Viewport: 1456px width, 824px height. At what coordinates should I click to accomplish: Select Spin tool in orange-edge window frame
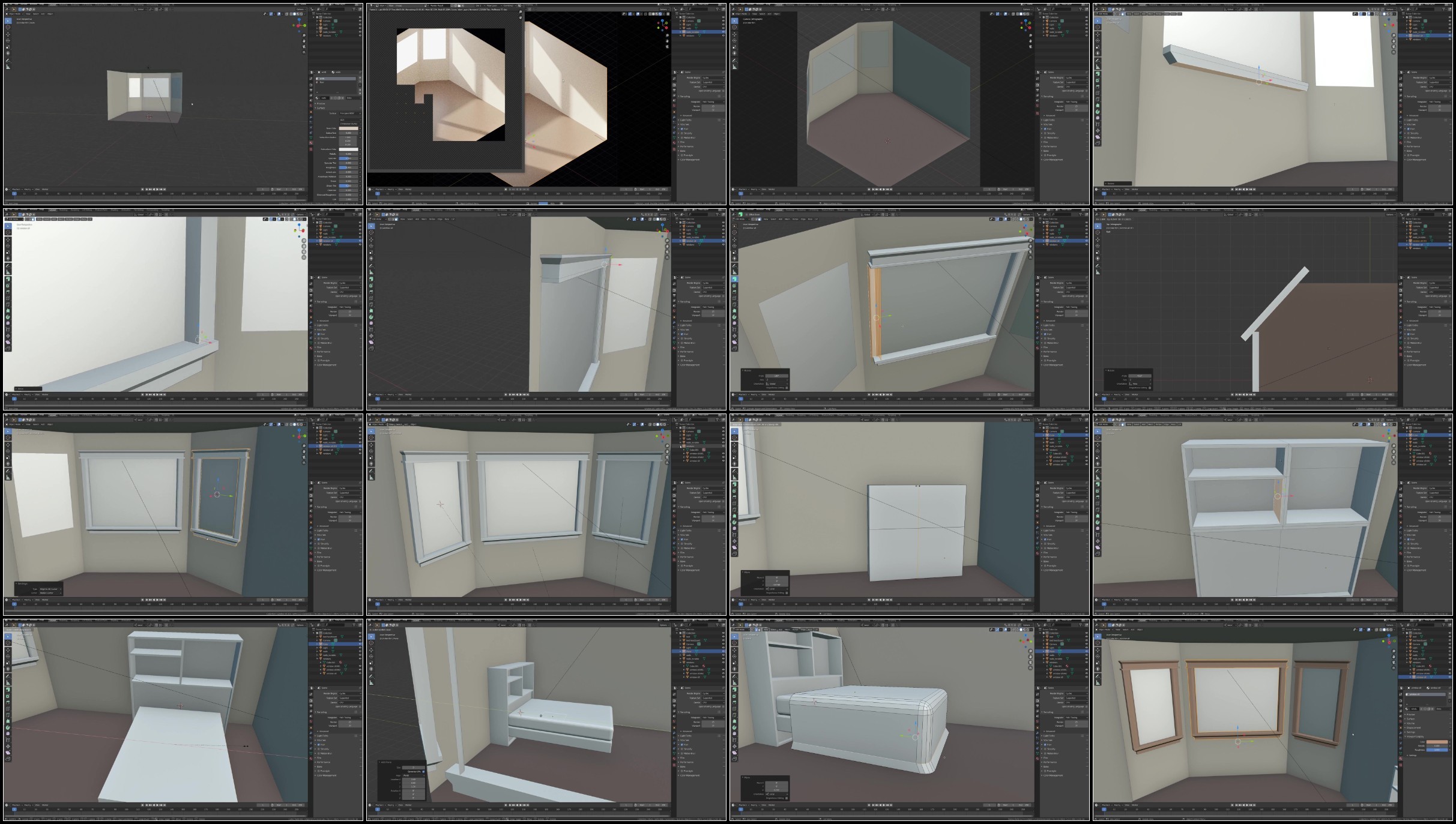pyautogui.click(x=735, y=317)
